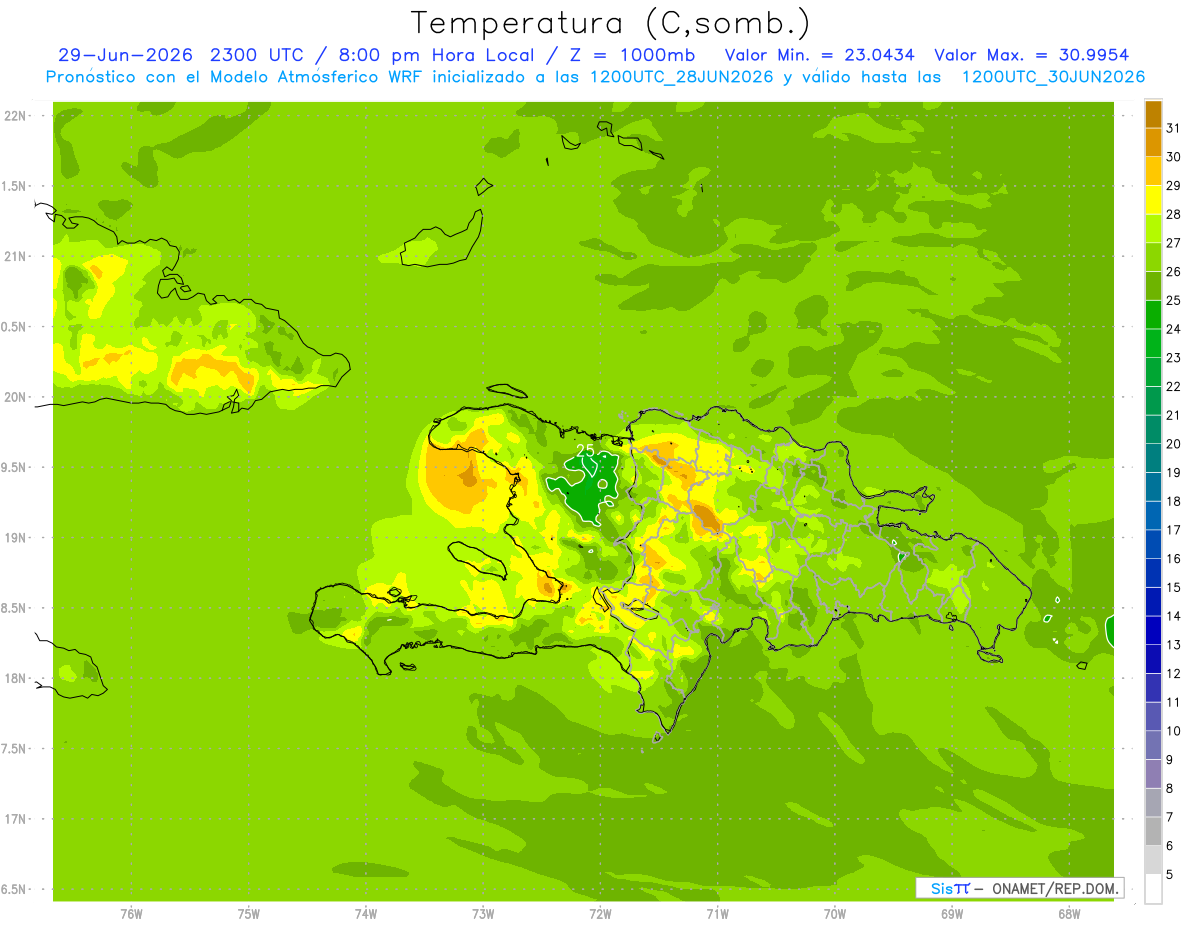Pick the purple swatch between 8 and 9
Viewport: 1200px width, 927px height.
(1153, 773)
